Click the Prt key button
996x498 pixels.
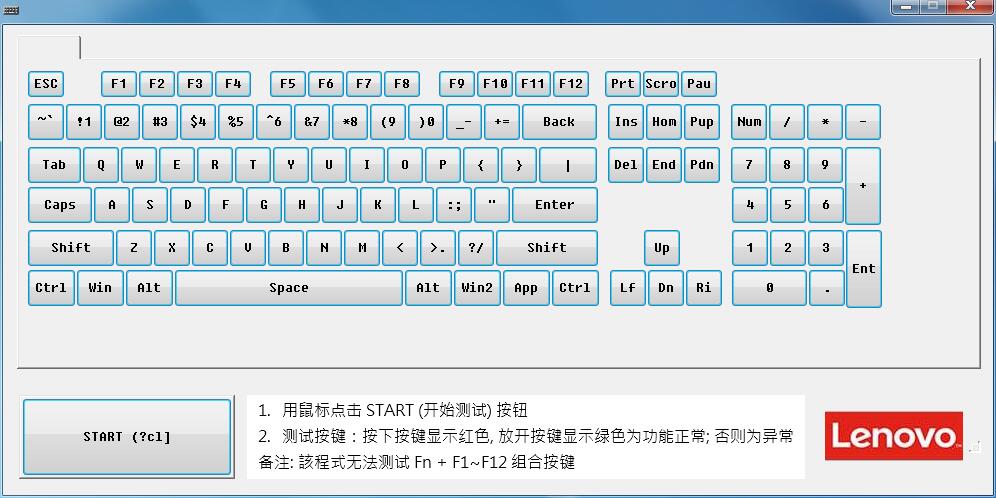pos(622,84)
